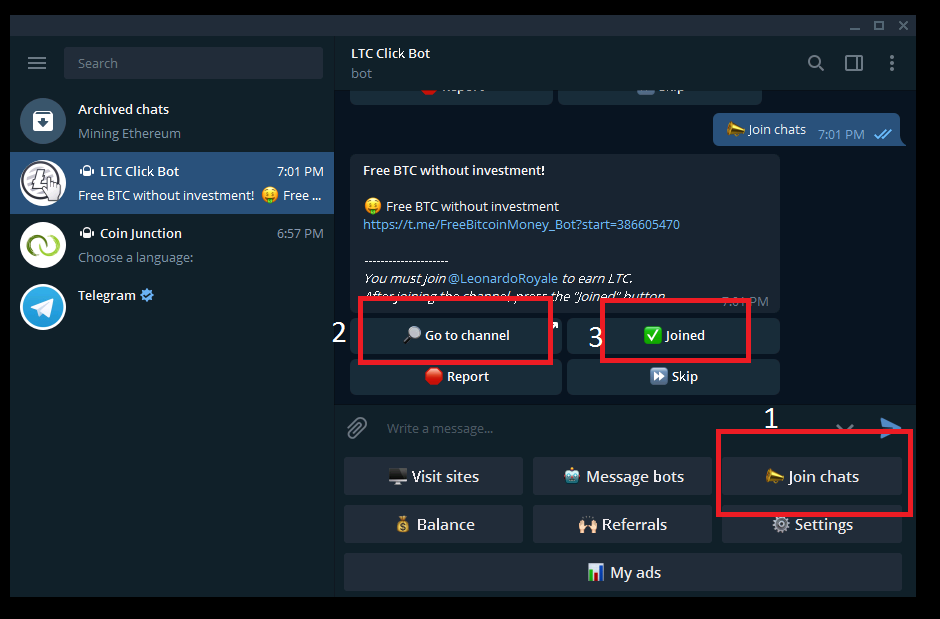Open the three-dot chat options menu
This screenshot has width=940, height=619.
pos(892,63)
